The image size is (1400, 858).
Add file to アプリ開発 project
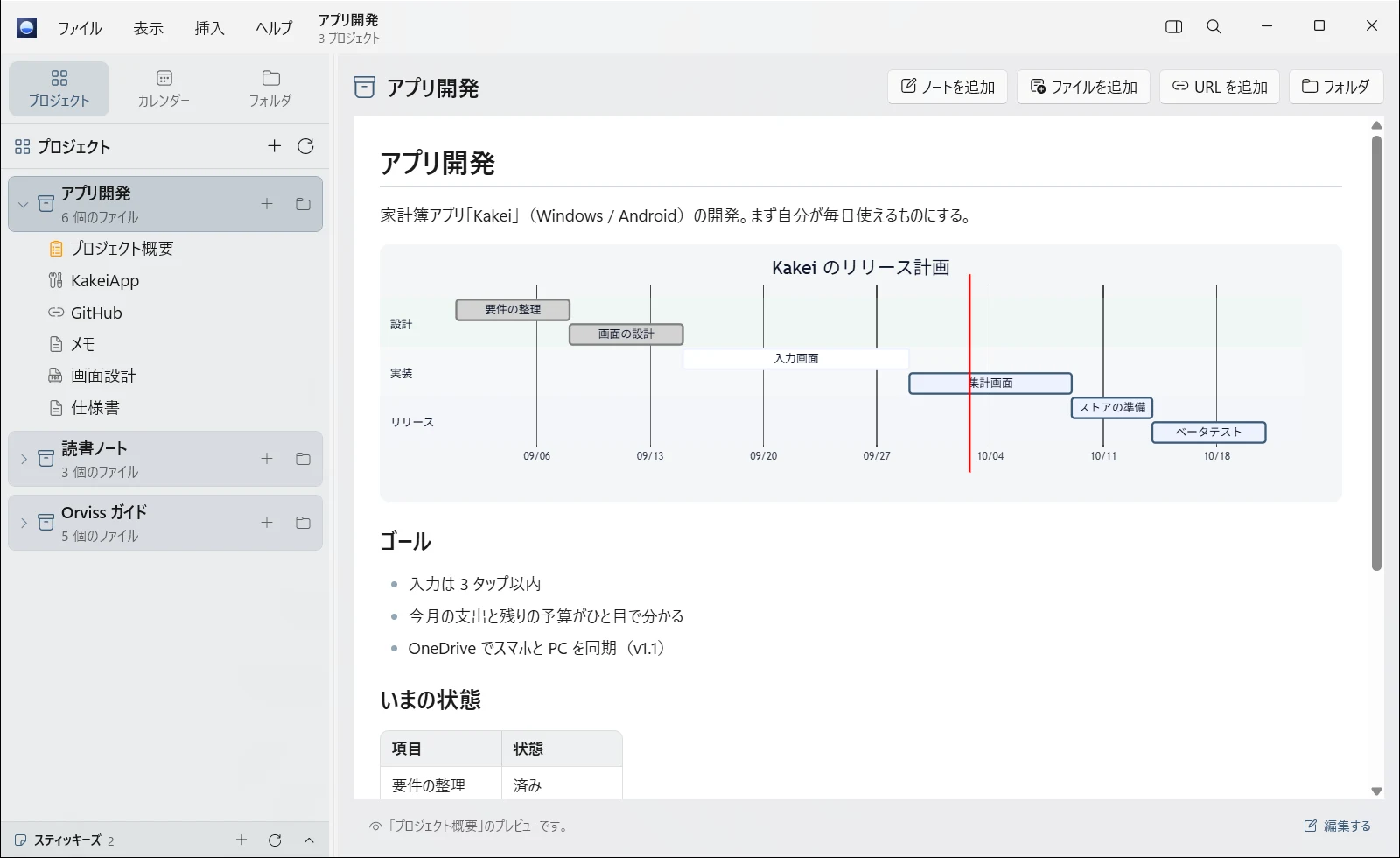tap(267, 204)
